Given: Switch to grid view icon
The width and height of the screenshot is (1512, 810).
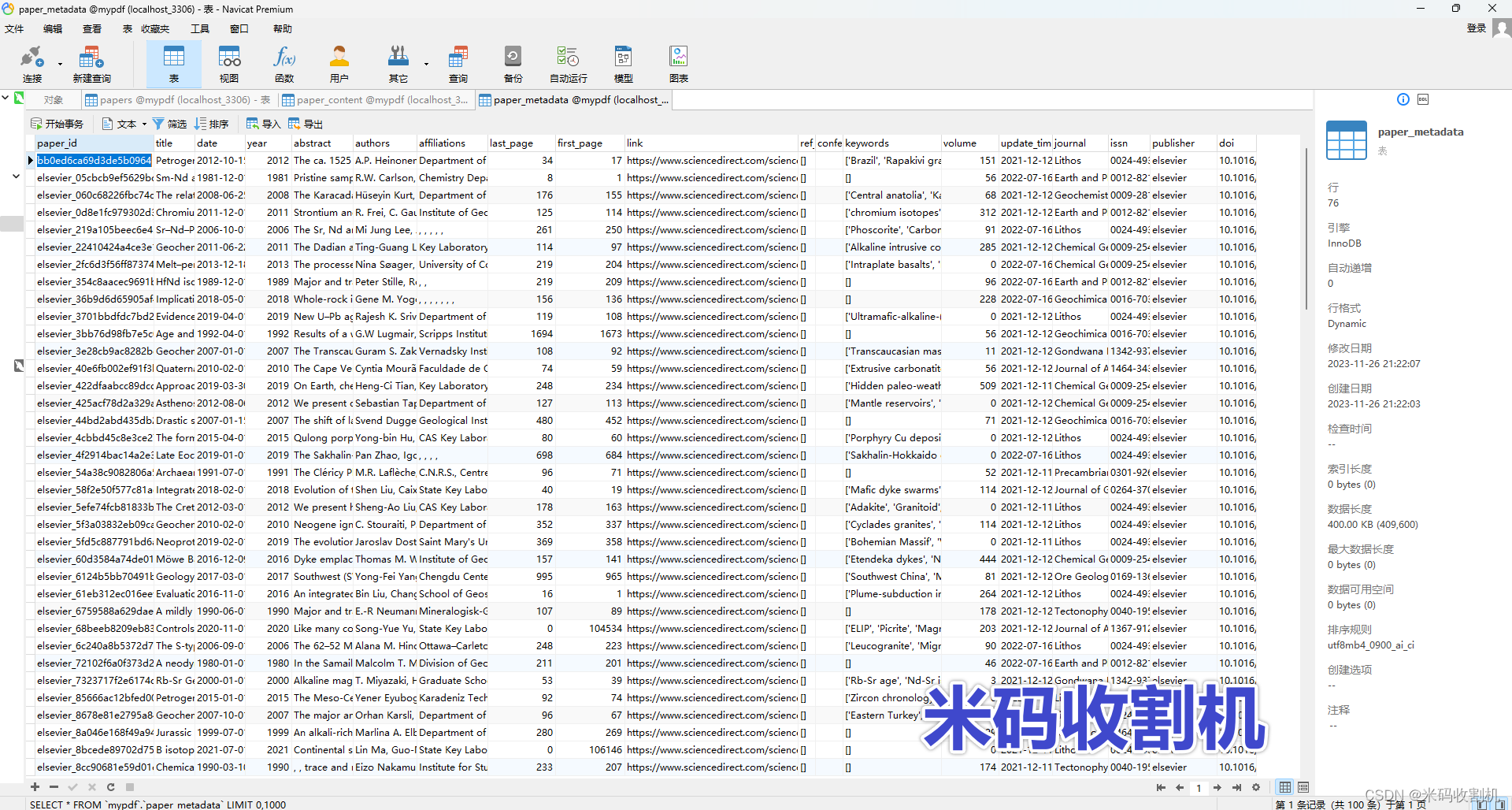Looking at the screenshot, I should tap(1285, 787).
